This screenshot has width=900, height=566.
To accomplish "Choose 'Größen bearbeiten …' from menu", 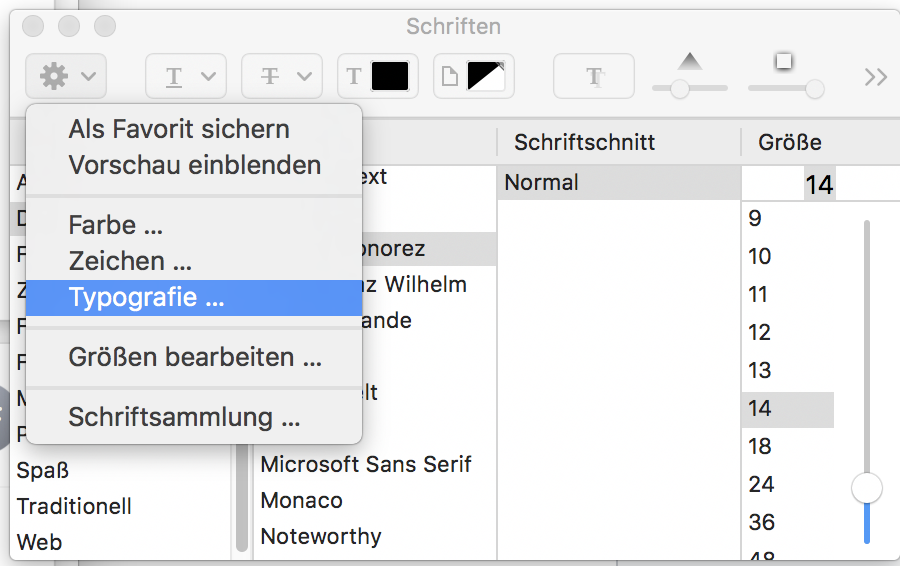I will pyautogui.click(x=194, y=357).
